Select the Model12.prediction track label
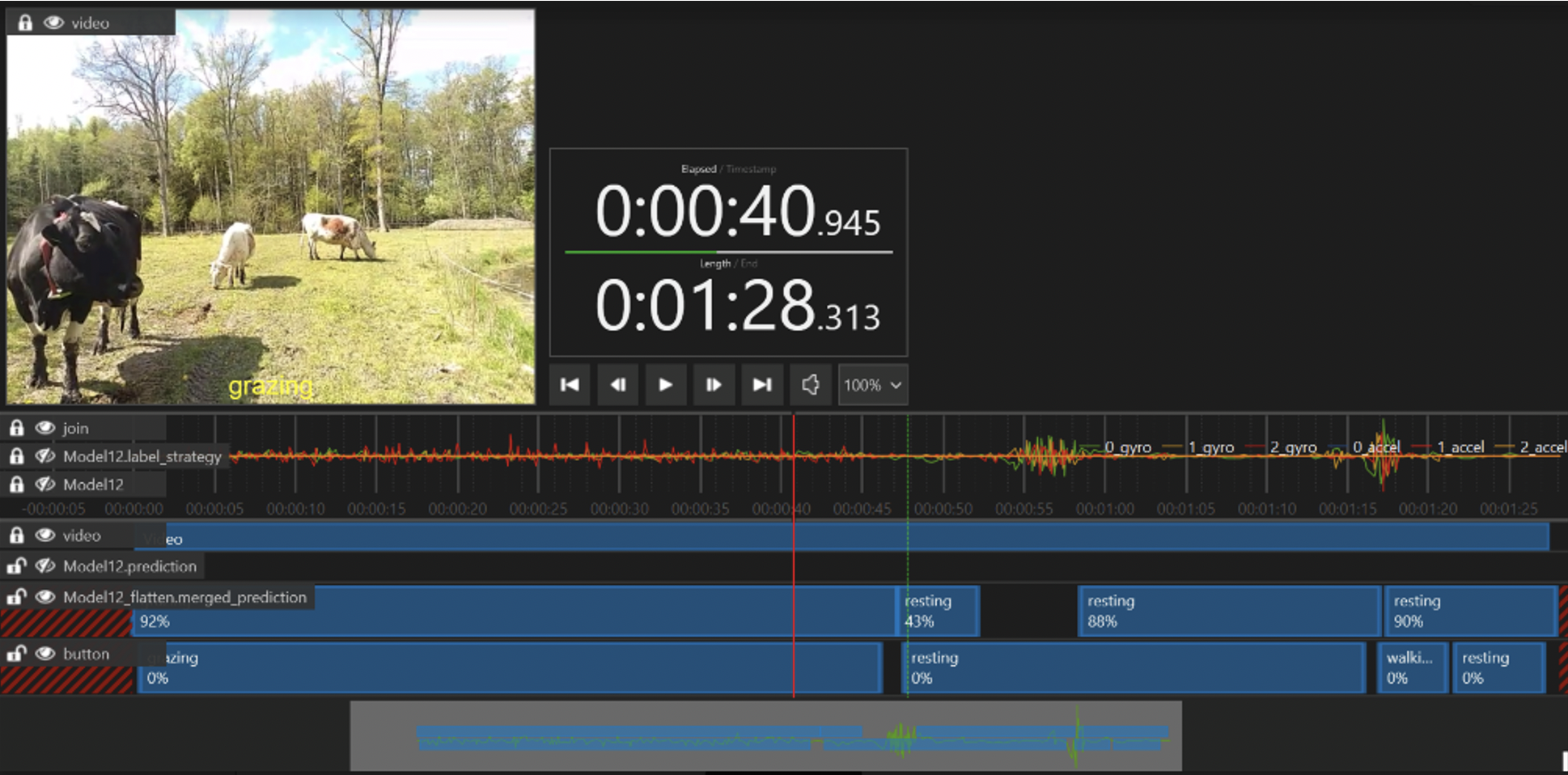The width and height of the screenshot is (1568, 775). [x=129, y=566]
